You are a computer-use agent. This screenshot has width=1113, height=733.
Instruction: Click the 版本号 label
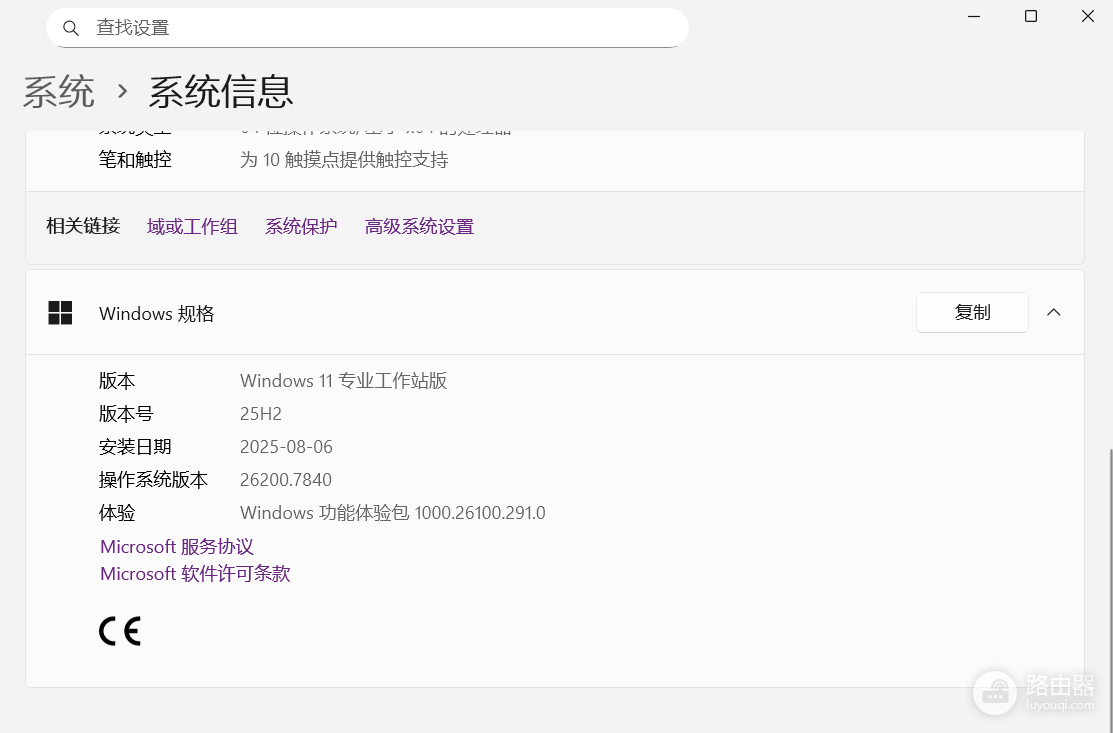(x=126, y=414)
